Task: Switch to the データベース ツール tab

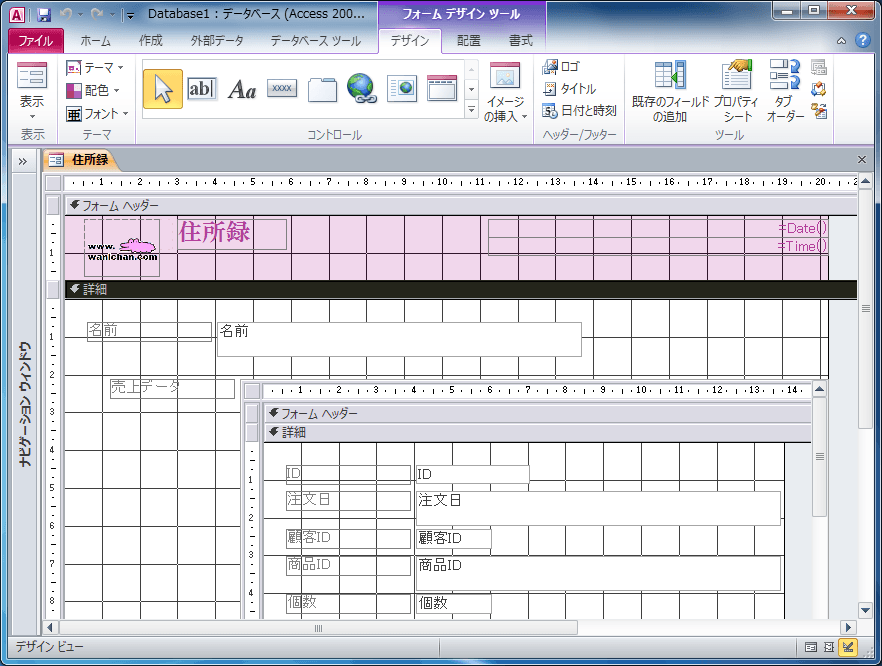Action: tap(316, 40)
